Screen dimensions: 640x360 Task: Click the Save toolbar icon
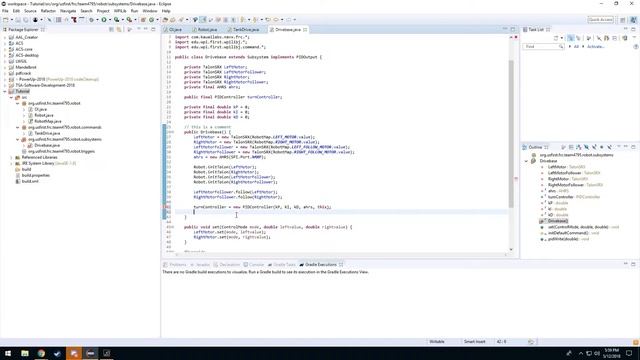pos(18,20)
